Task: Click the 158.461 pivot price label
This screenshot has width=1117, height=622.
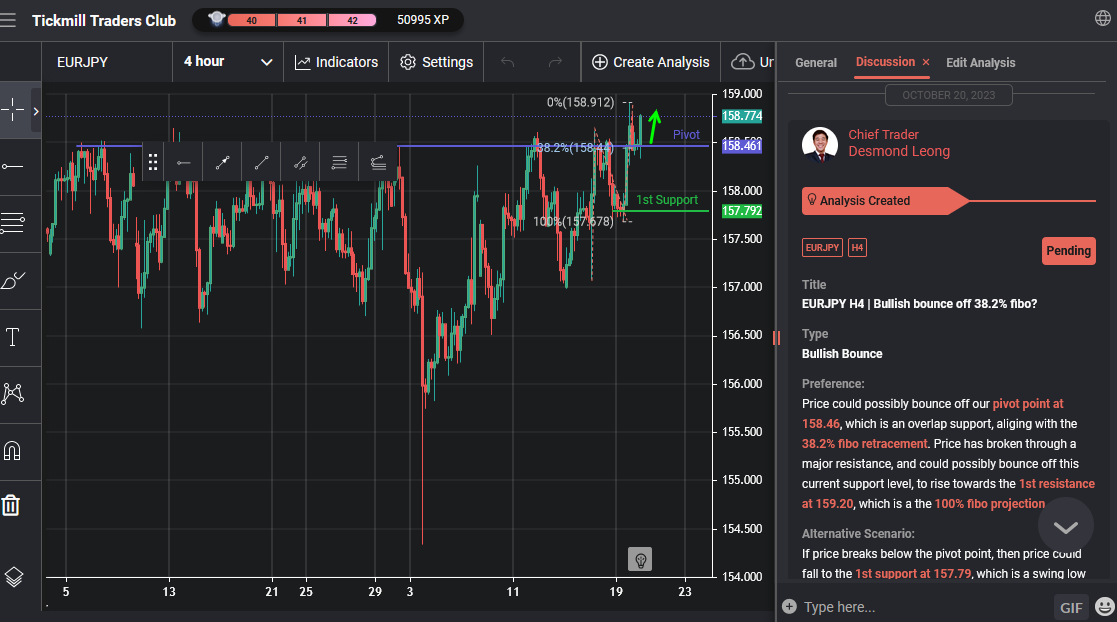Action: point(742,145)
